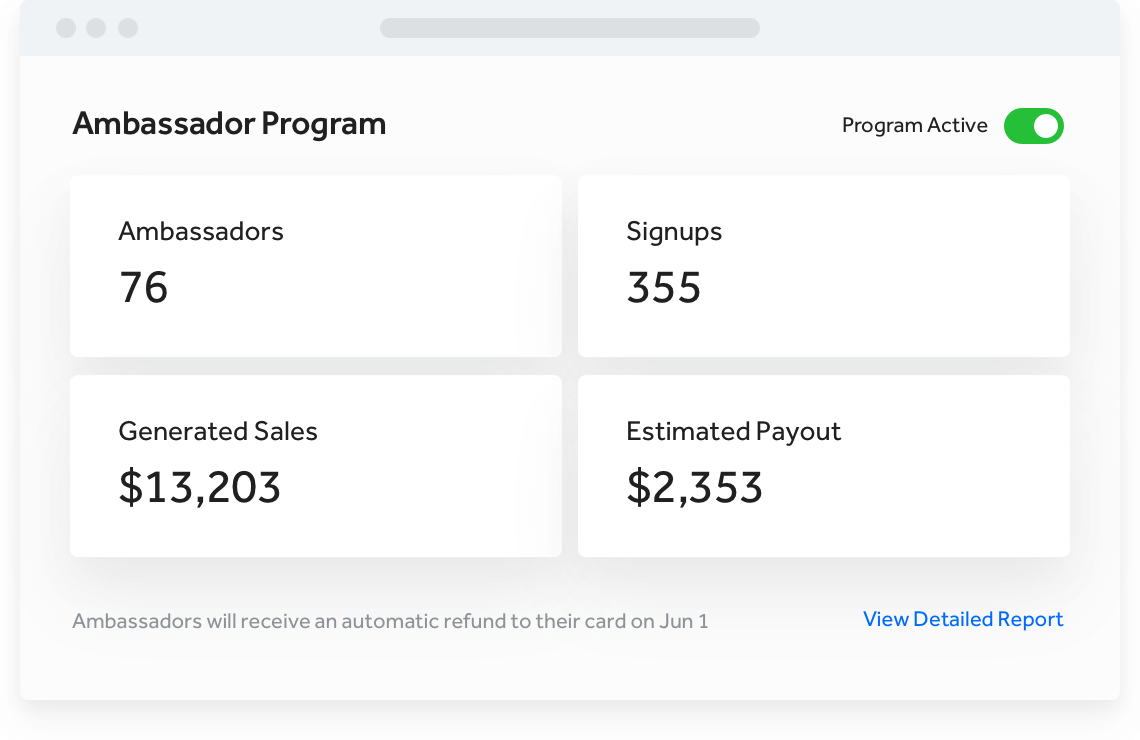1140x740 pixels.
Task: Click the green knob of the active toggle
Action: (x=1046, y=126)
